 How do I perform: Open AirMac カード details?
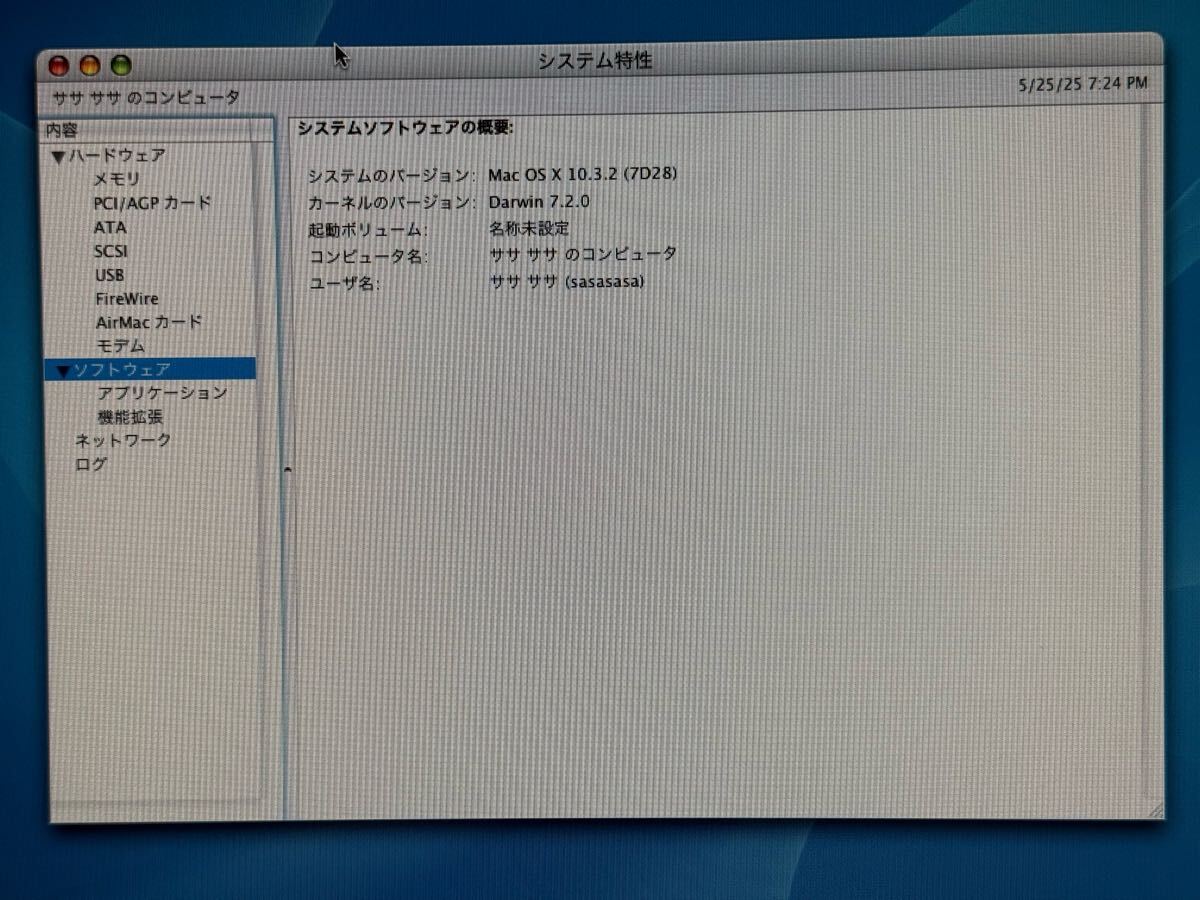(x=149, y=322)
